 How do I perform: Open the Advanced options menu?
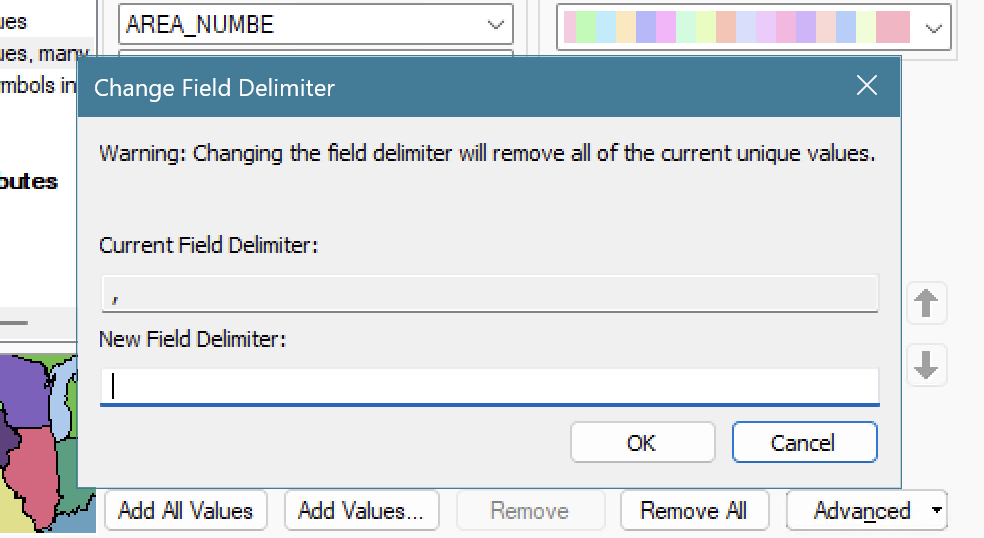[866, 511]
